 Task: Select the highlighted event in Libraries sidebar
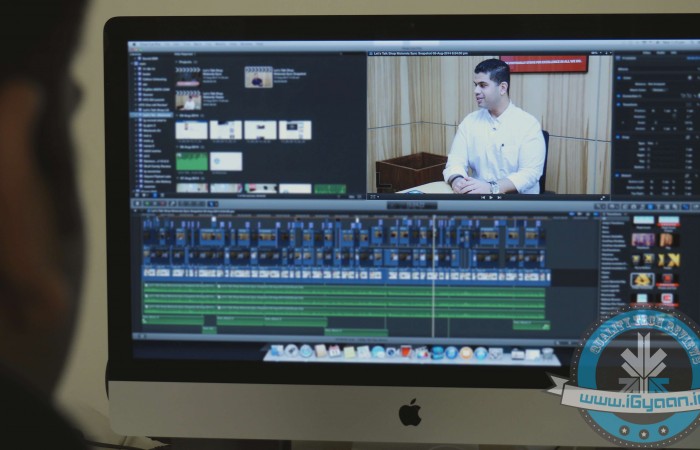[150, 115]
